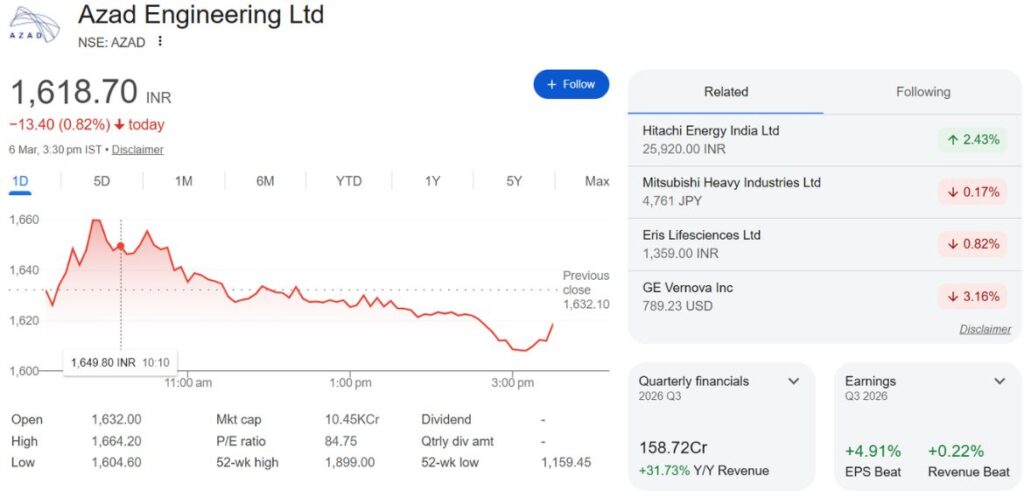Viewport: 1024px width, 504px height.
Task: Click the 3:00 pm axis label
Action: (513, 383)
